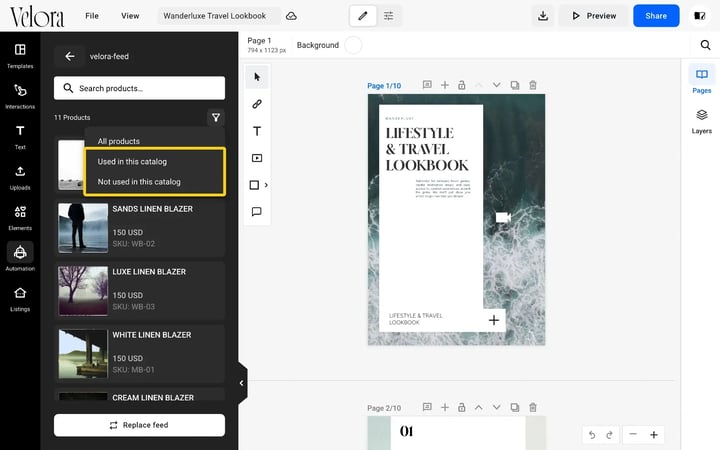Select the LIFESTYLE & TRAVEL LOOKBOOK heading
Image resolution: width=720 pixels, height=450 pixels.
click(x=427, y=149)
